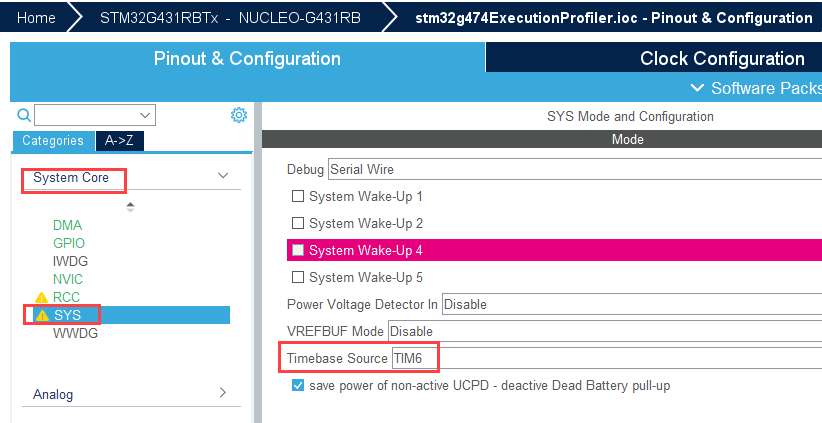Viewport: 822px width, 423px height.
Task: Go to Home breadcrumb
Action: pos(36,18)
